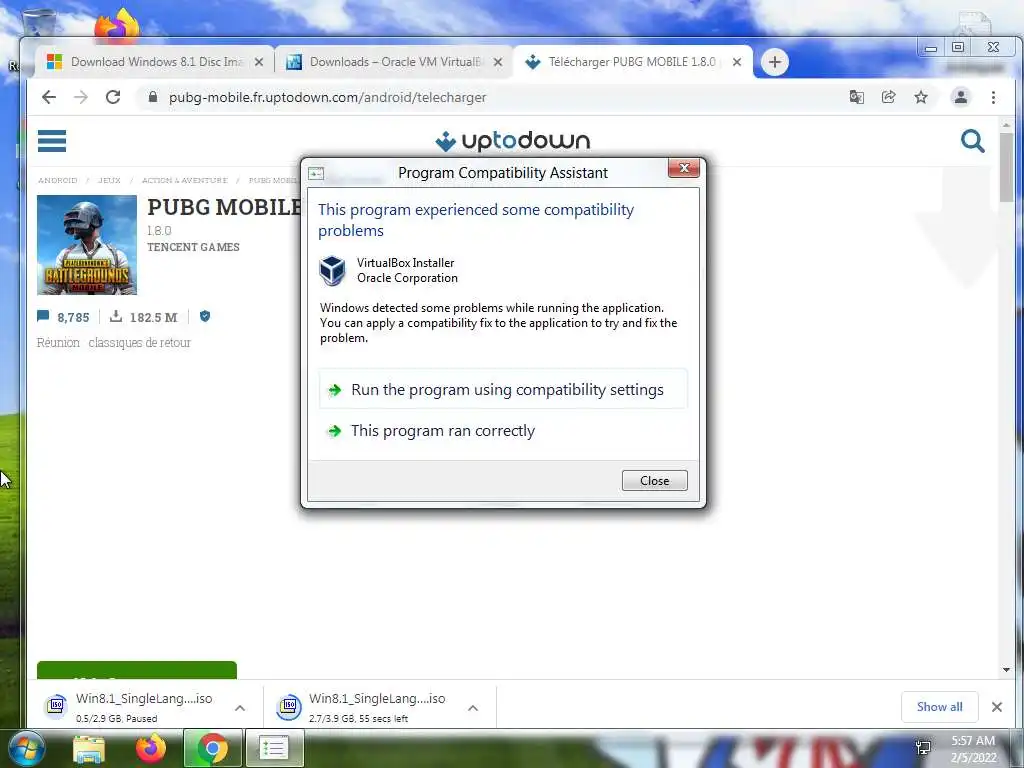1024x768 pixels.
Task: Click the JEUX breadcrumb link
Action: coord(109,180)
